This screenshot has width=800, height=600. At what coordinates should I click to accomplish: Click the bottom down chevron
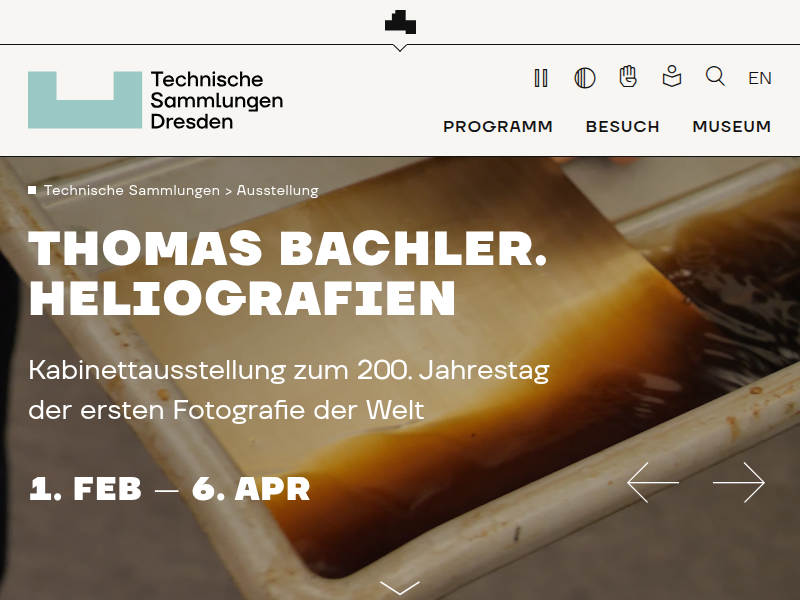400,588
